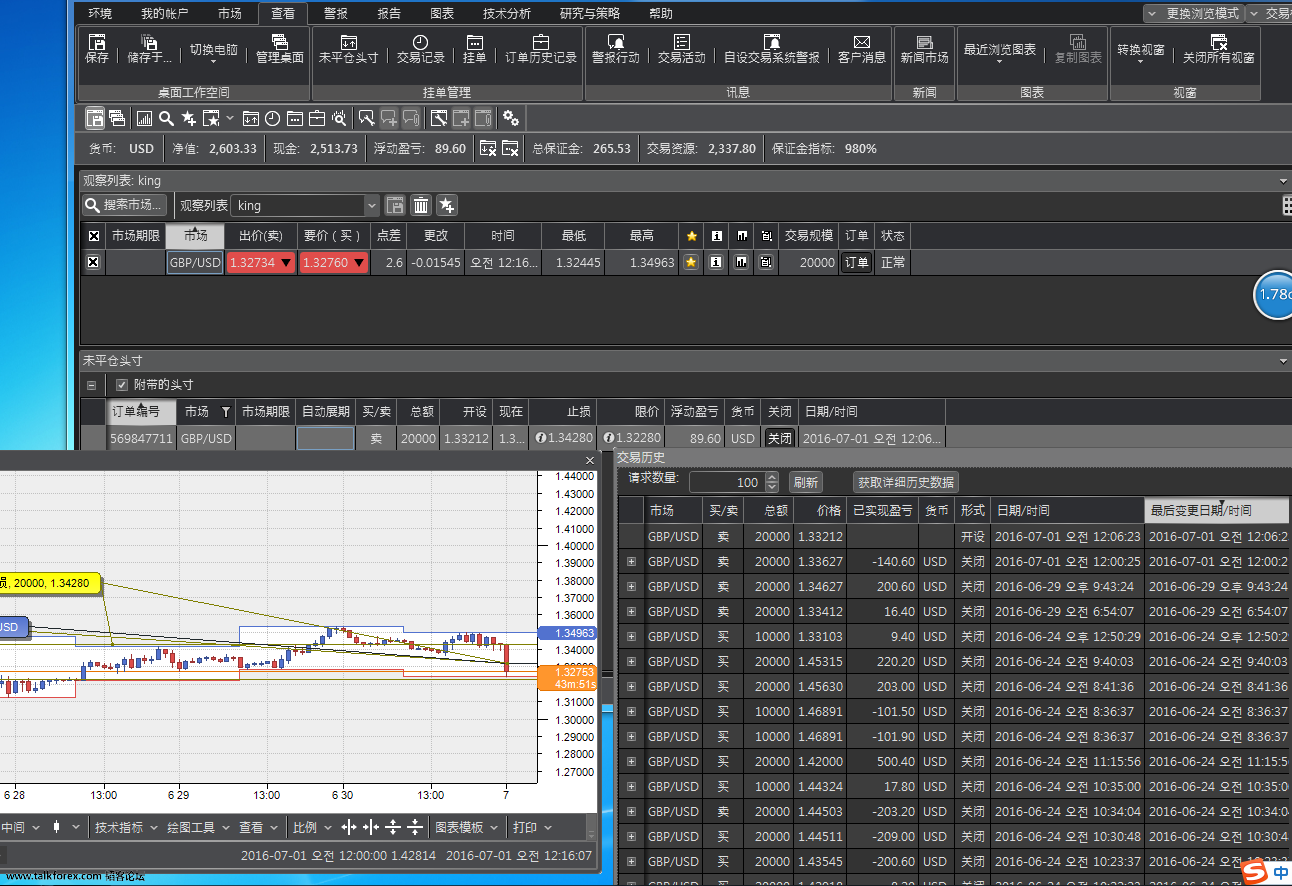Open the 打印 print dropdown
The width and height of the screenshot is (1292, 886).
[531, 827]
